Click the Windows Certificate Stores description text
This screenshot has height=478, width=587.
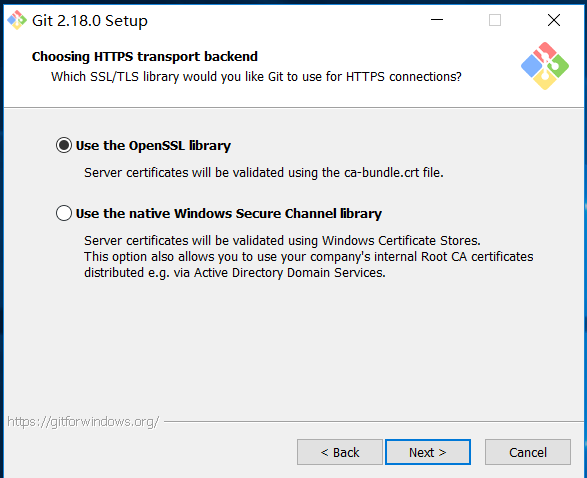tap(282, 240)
